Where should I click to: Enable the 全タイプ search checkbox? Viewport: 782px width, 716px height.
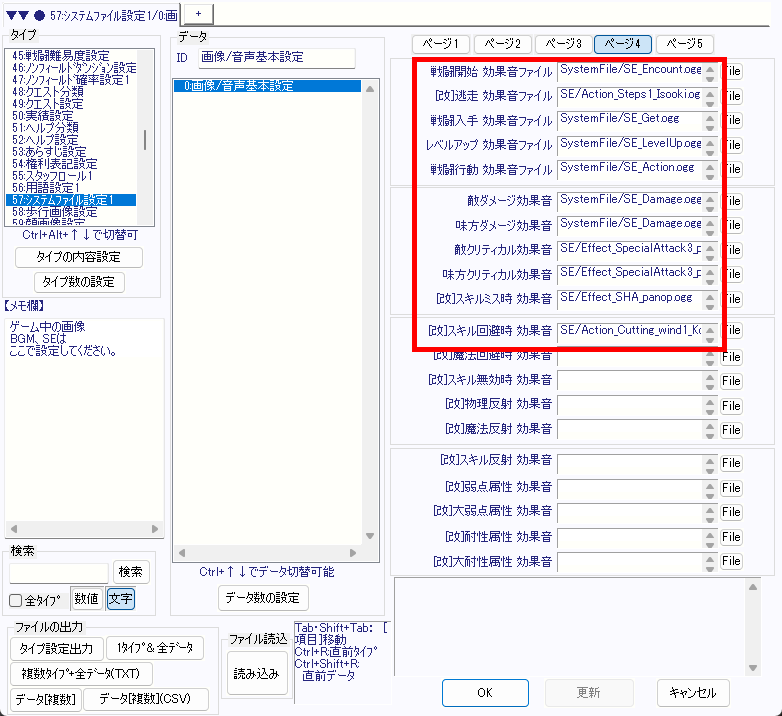pyautogui.click(x=16, y=601)
